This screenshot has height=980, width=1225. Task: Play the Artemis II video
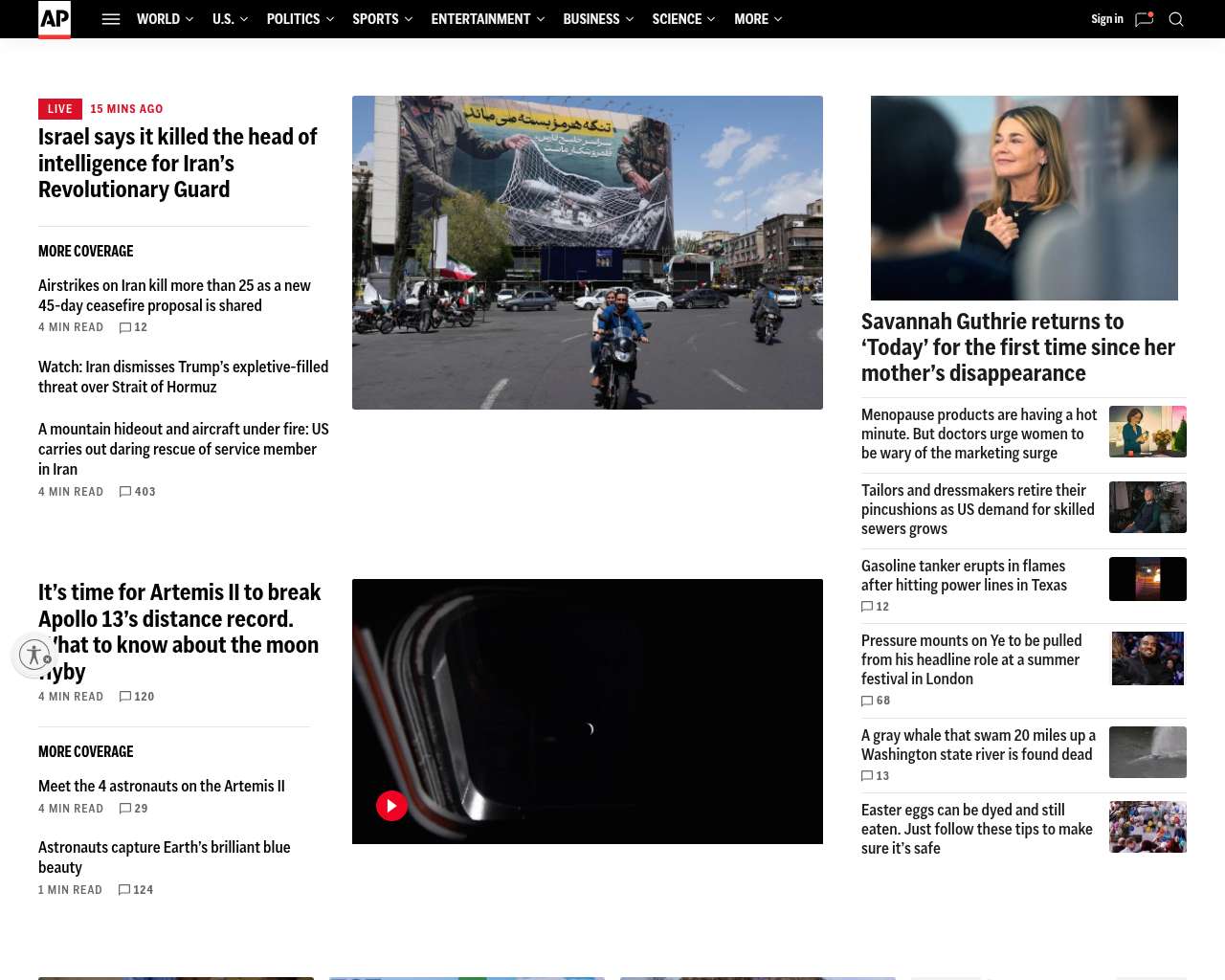coord(391,806)
